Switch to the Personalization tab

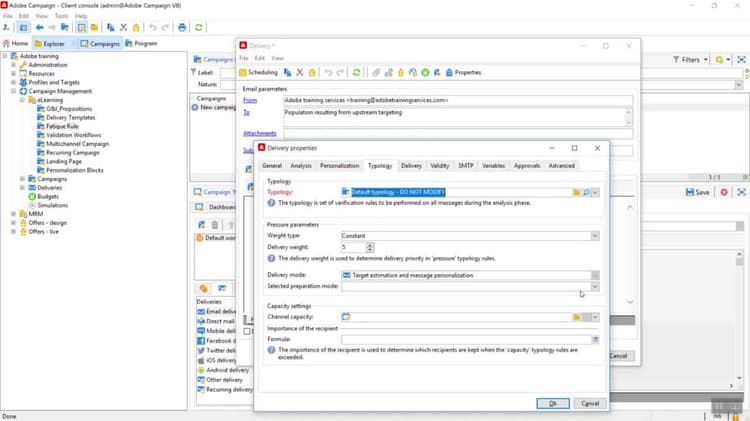pyautogui.click(x=340, y=166)
